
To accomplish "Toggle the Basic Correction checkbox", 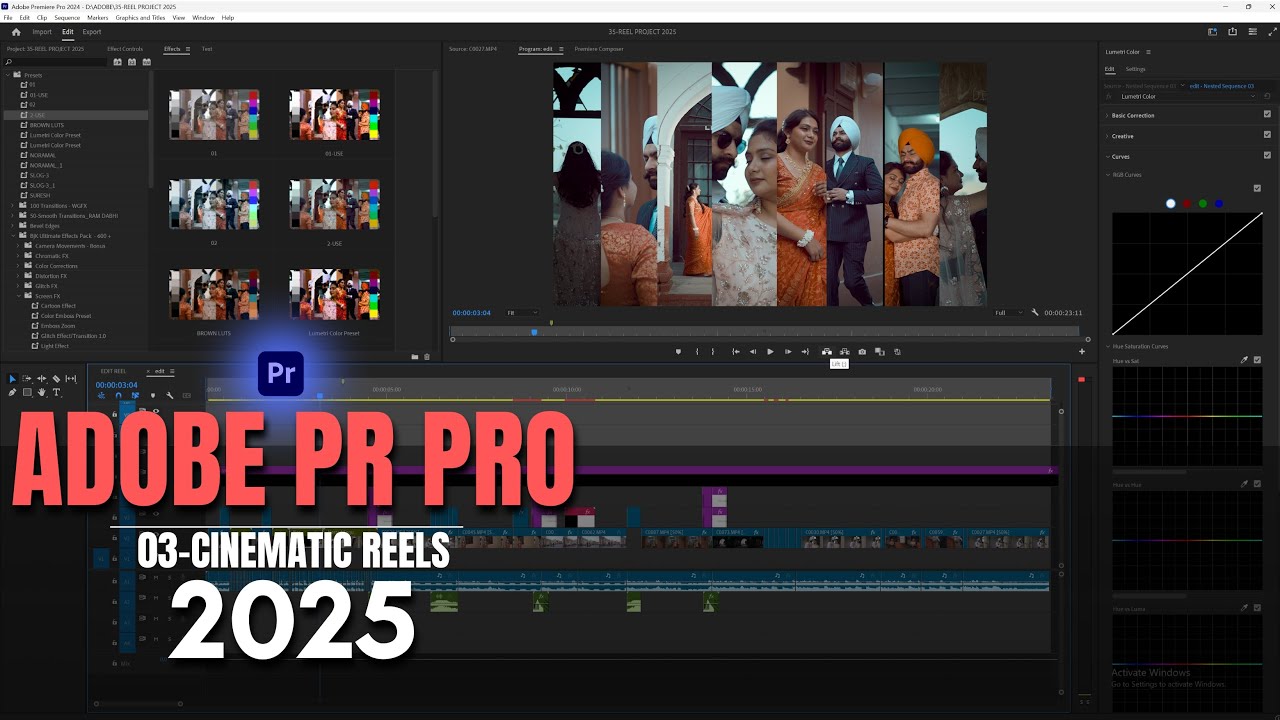I will [x=1267, y=115].
